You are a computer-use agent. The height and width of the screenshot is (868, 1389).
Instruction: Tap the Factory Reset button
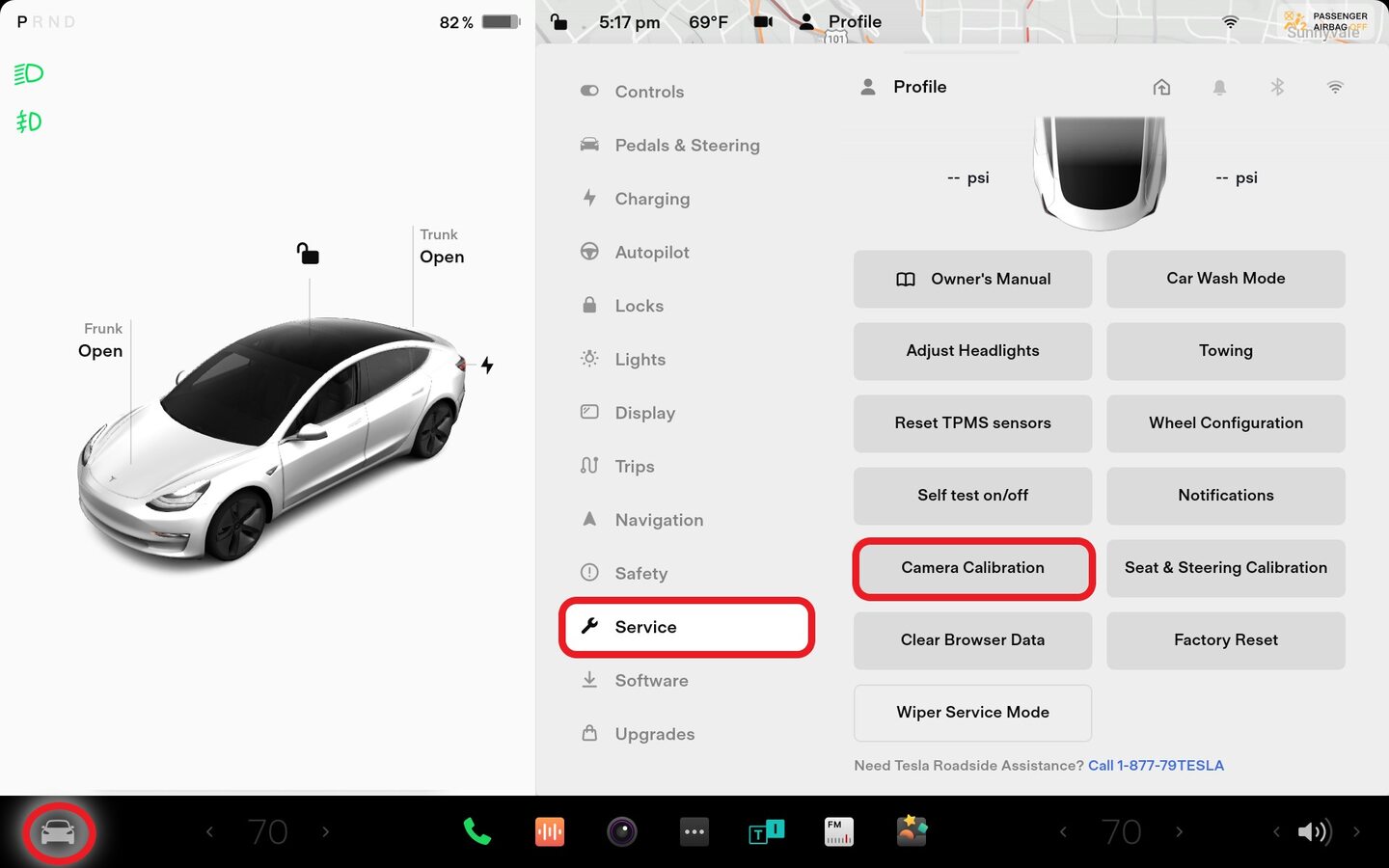point(1226,640)
